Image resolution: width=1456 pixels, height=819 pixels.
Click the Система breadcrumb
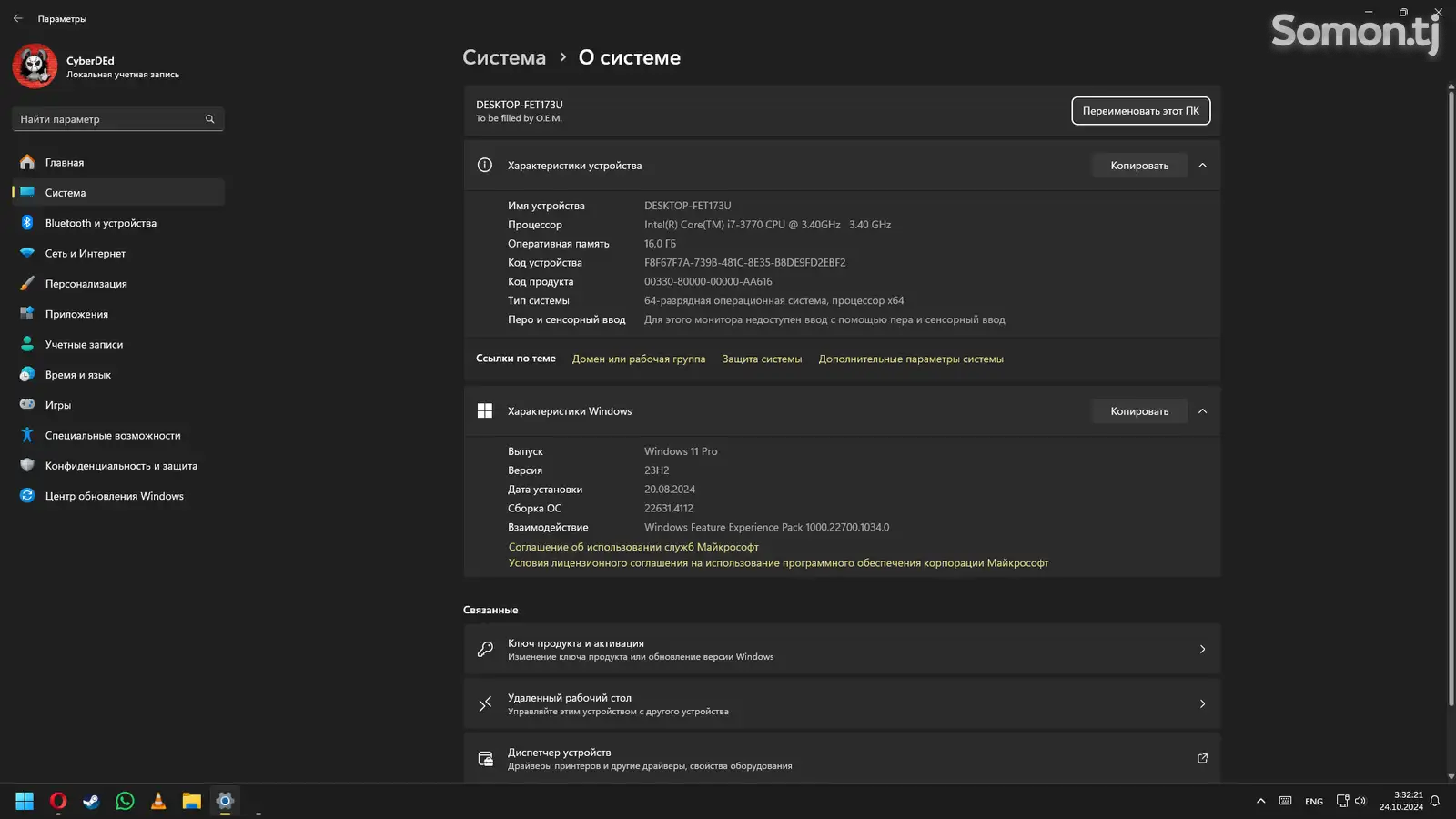click(x=504, y=57)
